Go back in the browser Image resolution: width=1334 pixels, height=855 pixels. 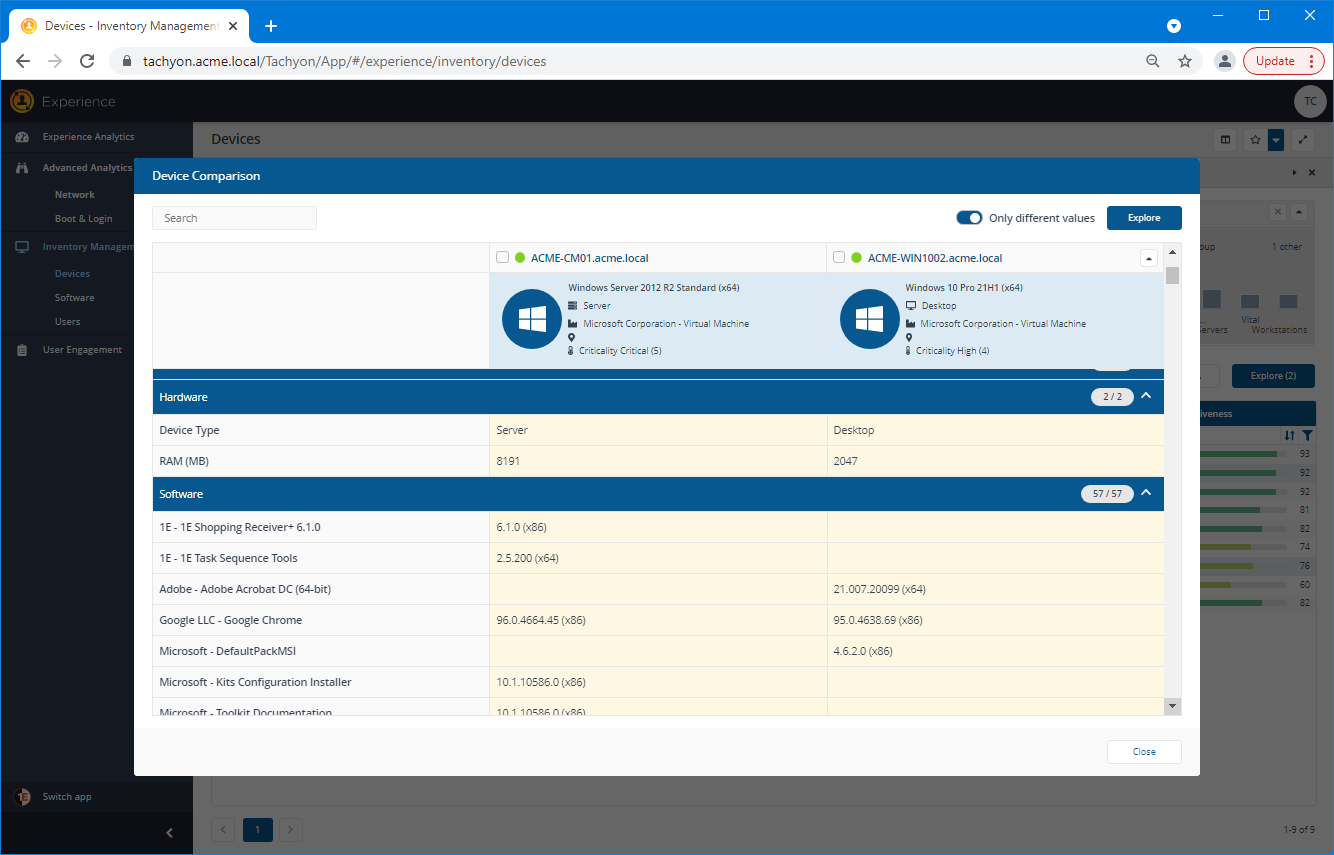pyautogui.click(x=23, y=61)
